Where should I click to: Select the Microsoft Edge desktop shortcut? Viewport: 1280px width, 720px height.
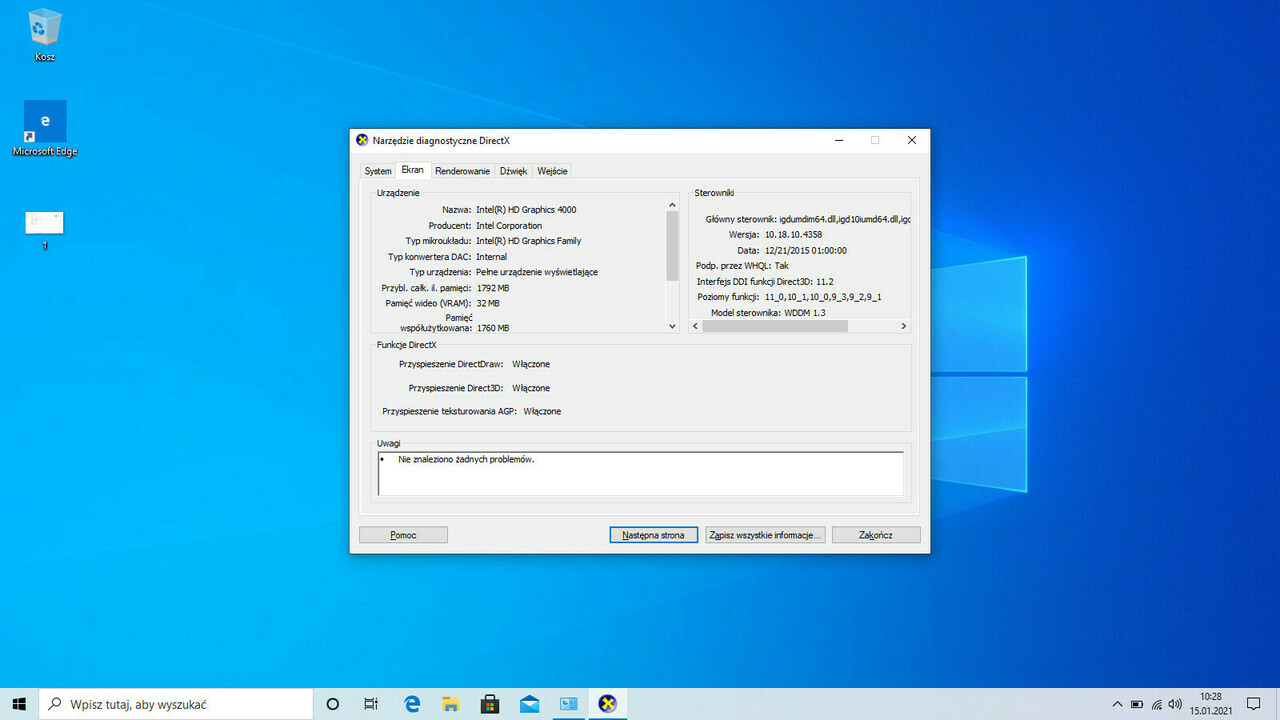(x=45, y=128)
